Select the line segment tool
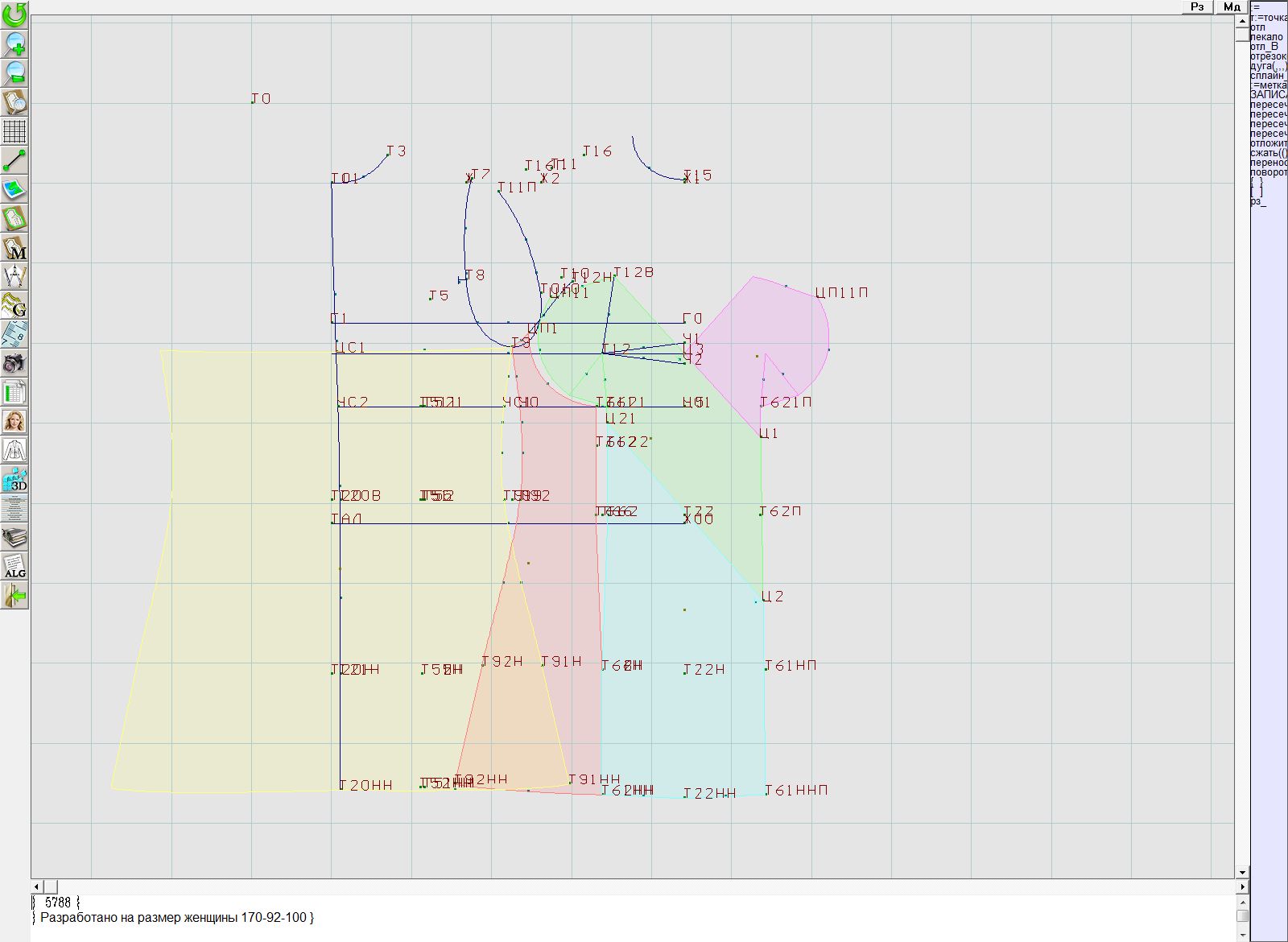The height and width of the screenshot is (942, 1288). [14, 160]
